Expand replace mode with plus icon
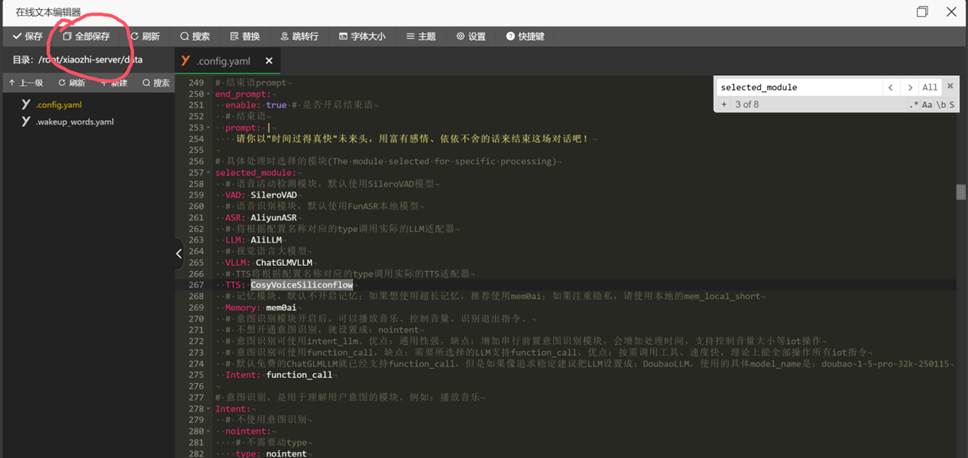Screen dimensions: 968x458 pyautogui.click(x=722, y=104)
